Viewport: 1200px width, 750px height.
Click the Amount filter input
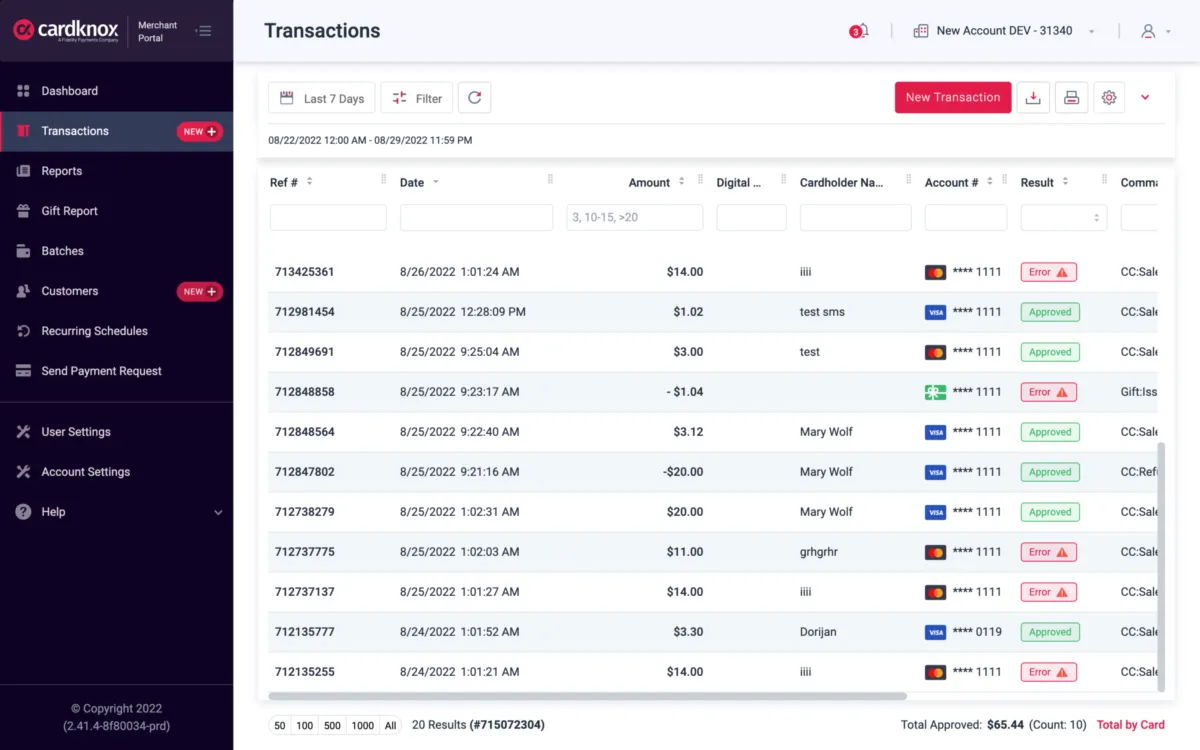635,218
